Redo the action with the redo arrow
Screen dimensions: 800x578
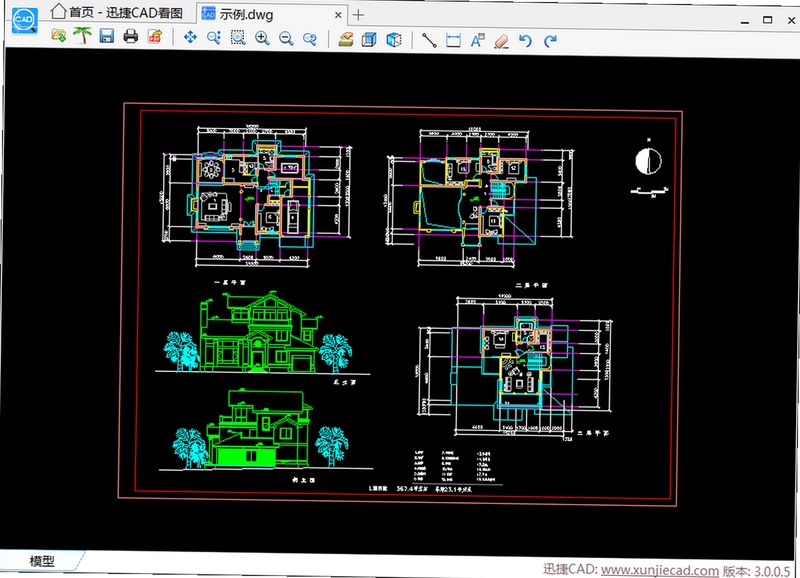point(550,41)
